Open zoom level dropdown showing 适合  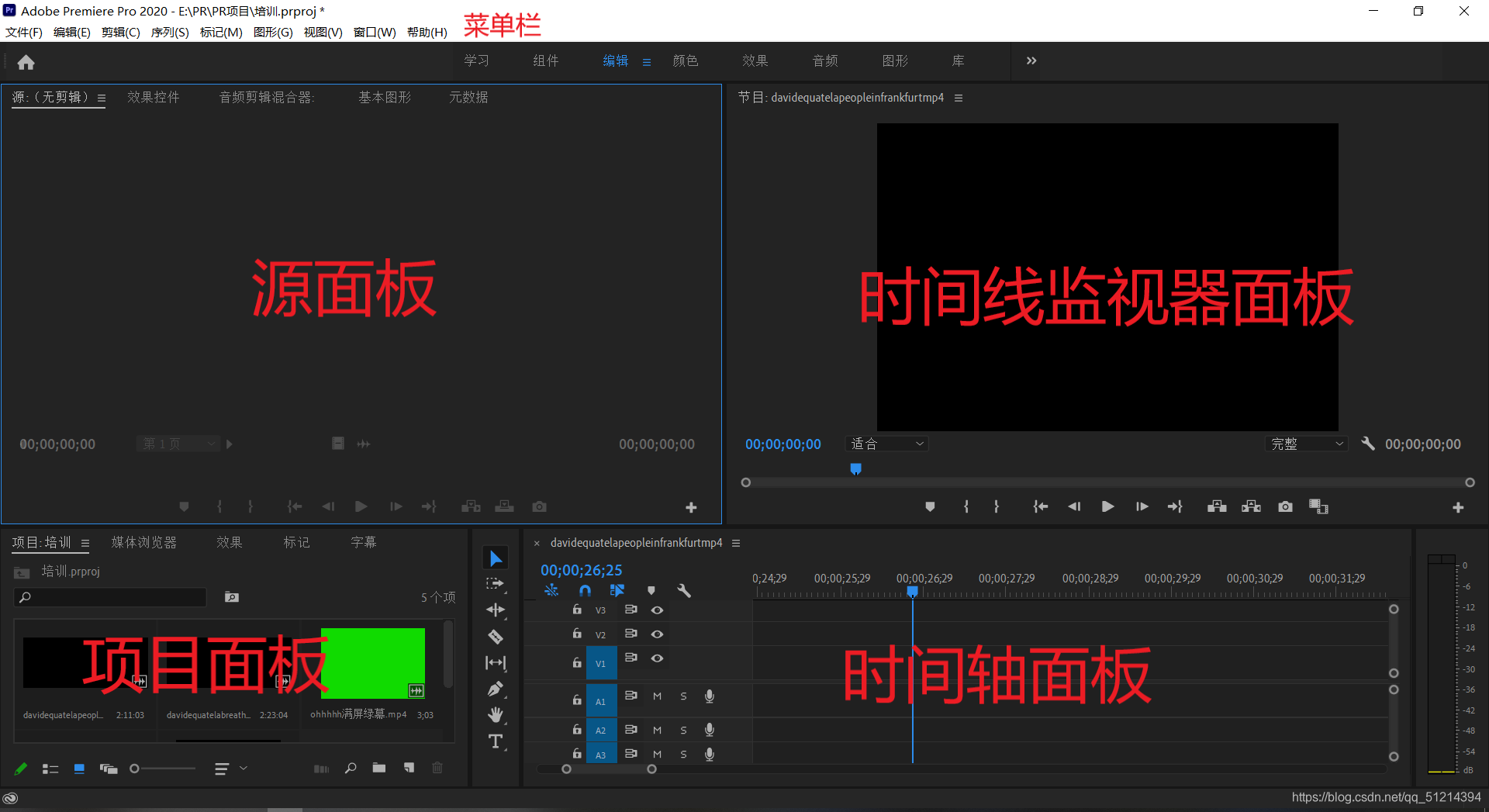click(887, 444)
